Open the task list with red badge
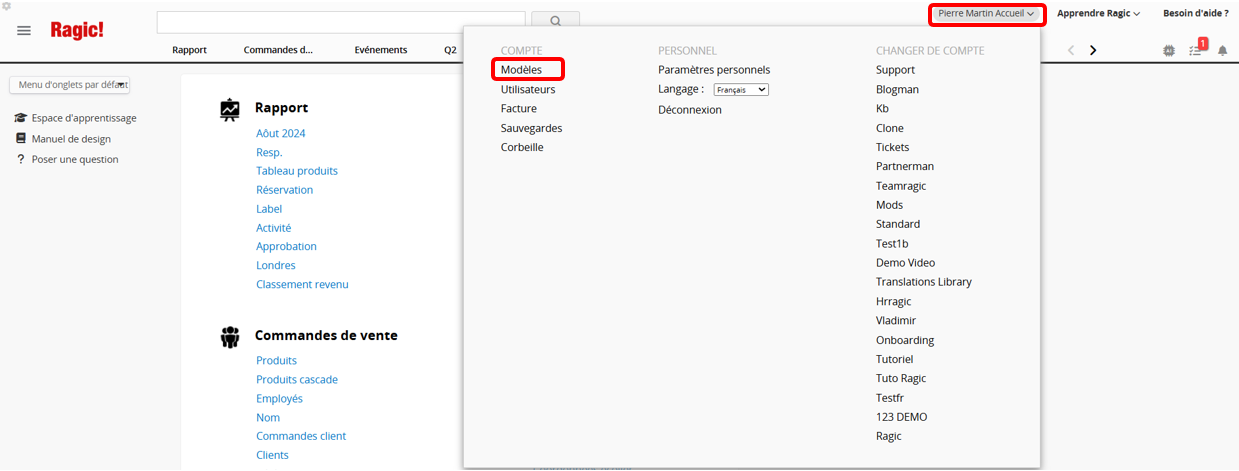 point(1196,50)
